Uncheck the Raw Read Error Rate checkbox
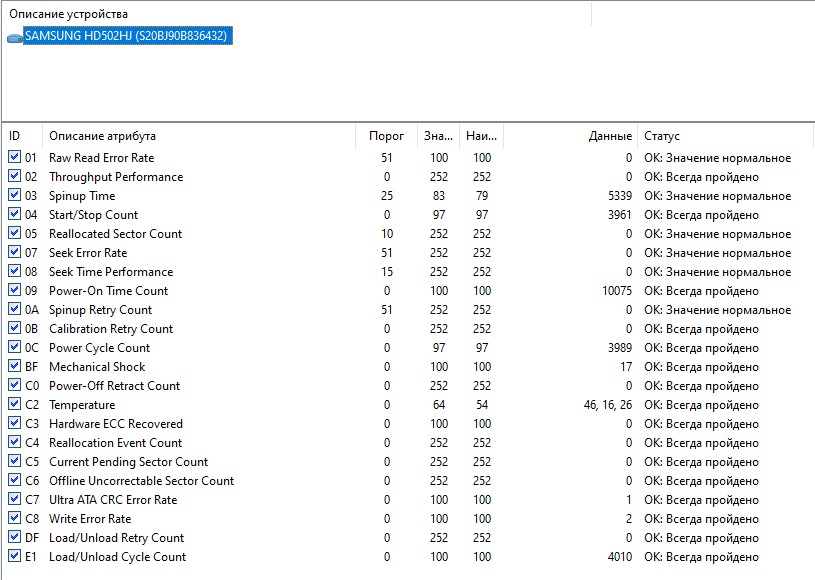Viewport: 815px width, 580px height. 14,158
